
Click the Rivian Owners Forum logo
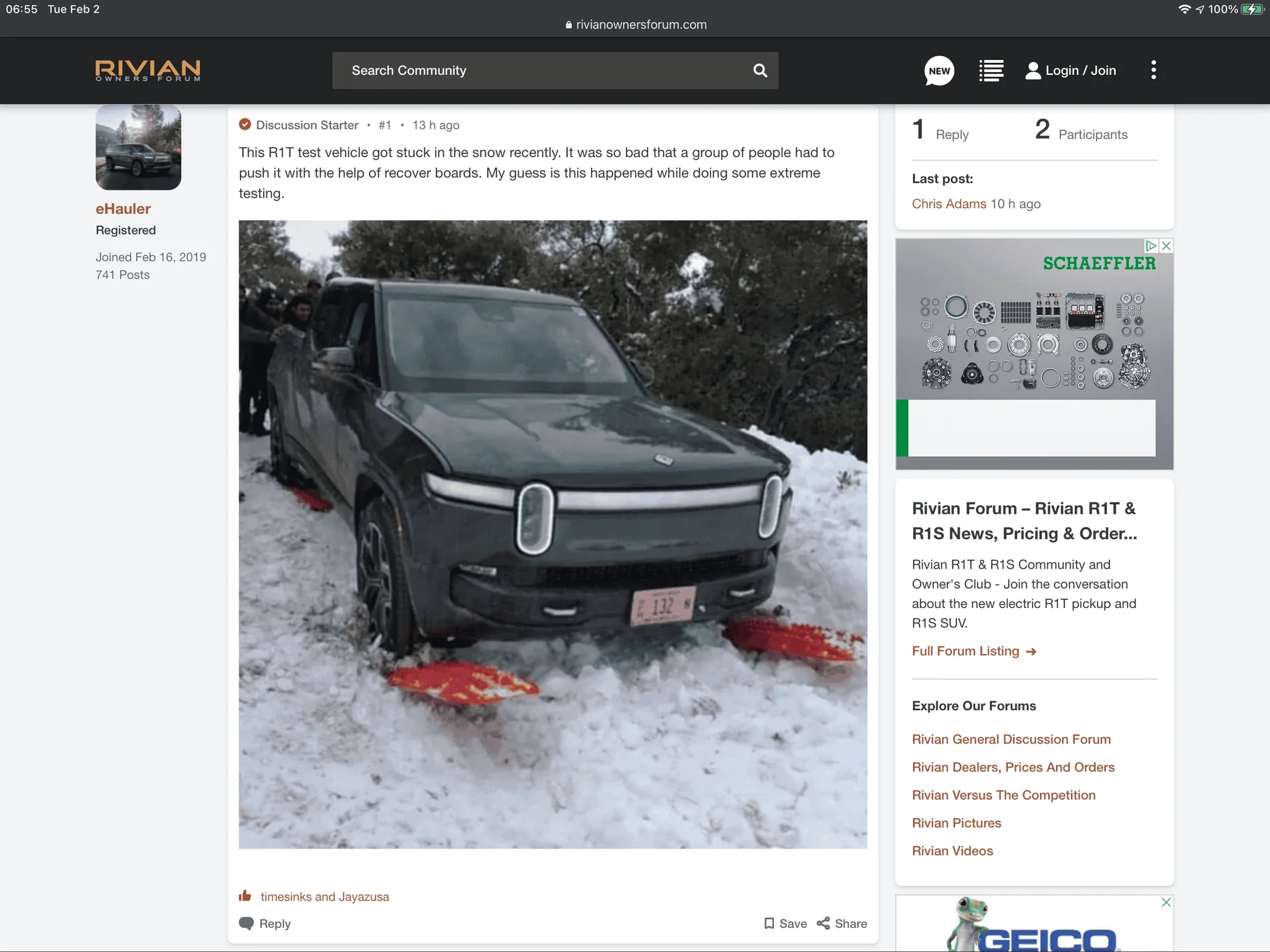tap(148, 70)
